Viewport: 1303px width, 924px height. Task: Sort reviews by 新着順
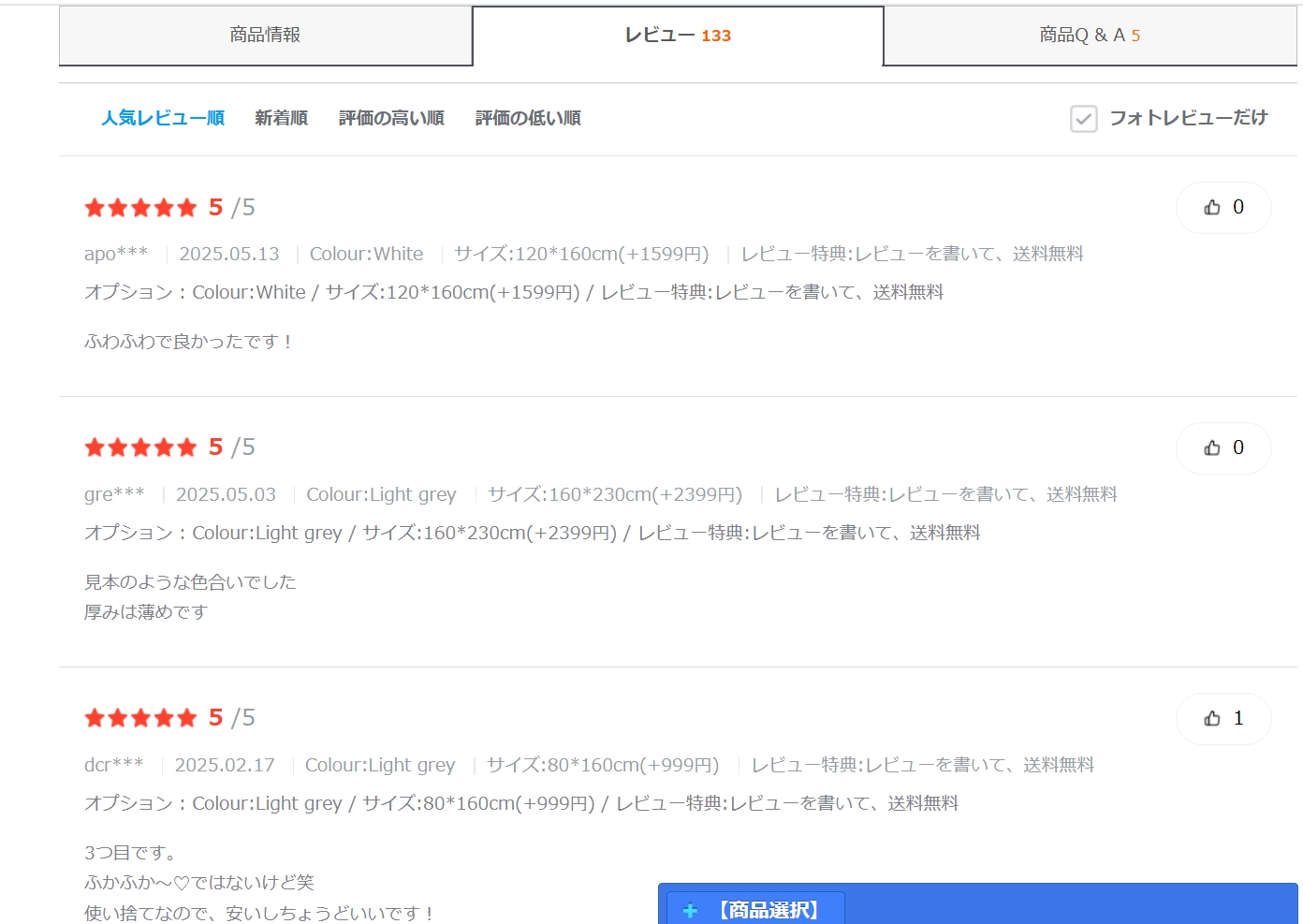281,118
